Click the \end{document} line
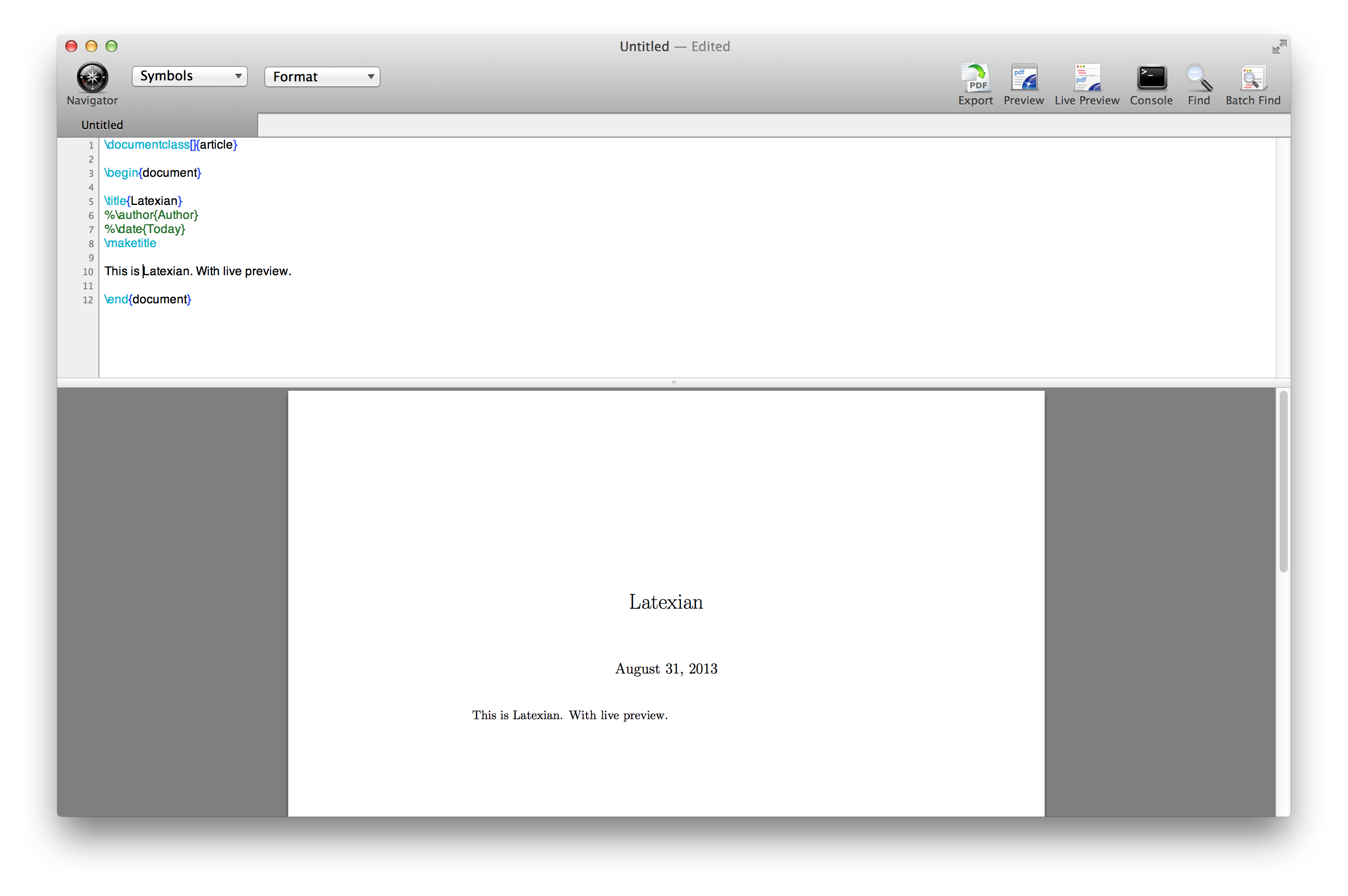Screen dimensions: 1348x896 (148, 299)
